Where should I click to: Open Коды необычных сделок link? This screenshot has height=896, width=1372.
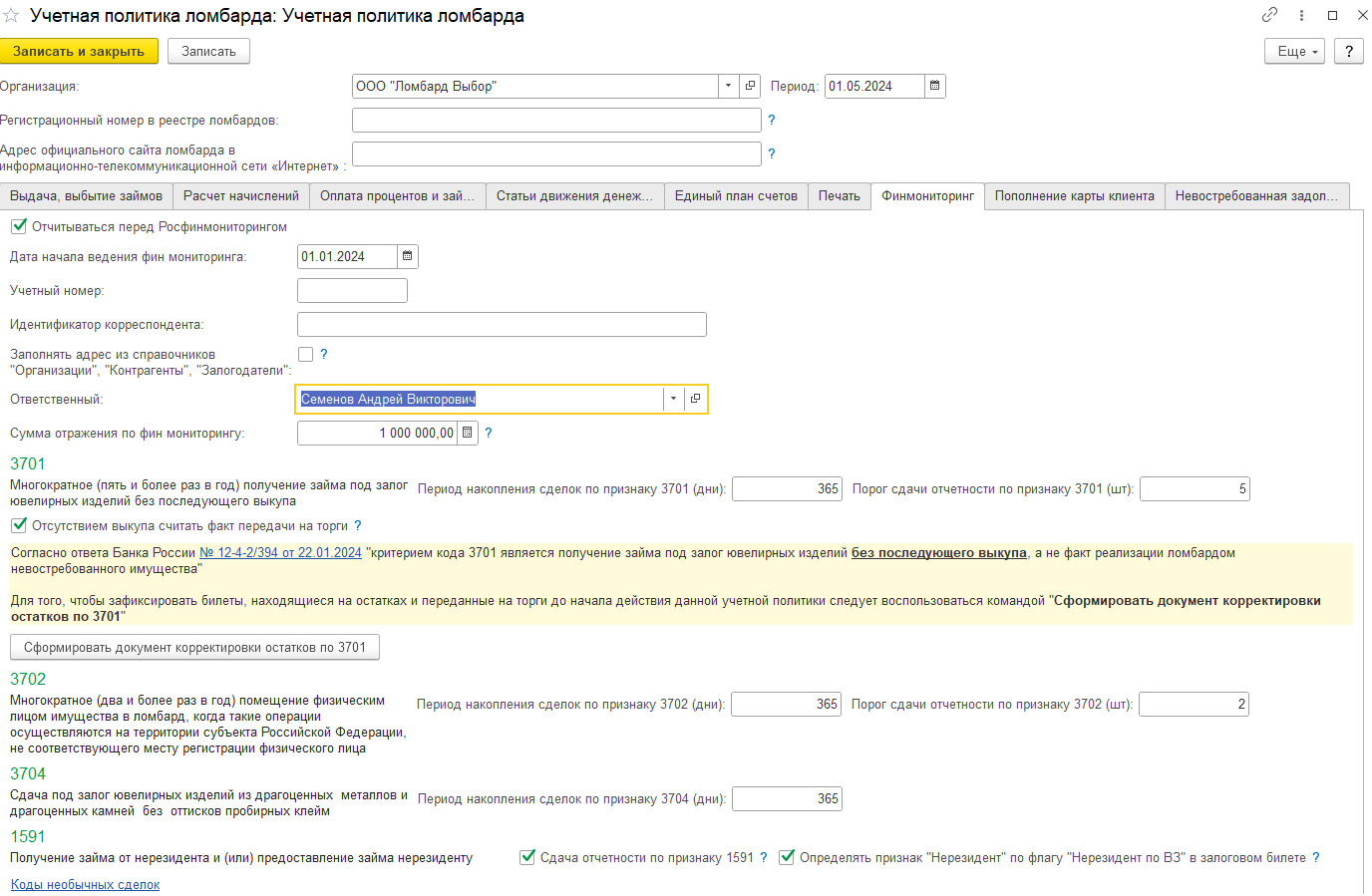click(85, 884)
